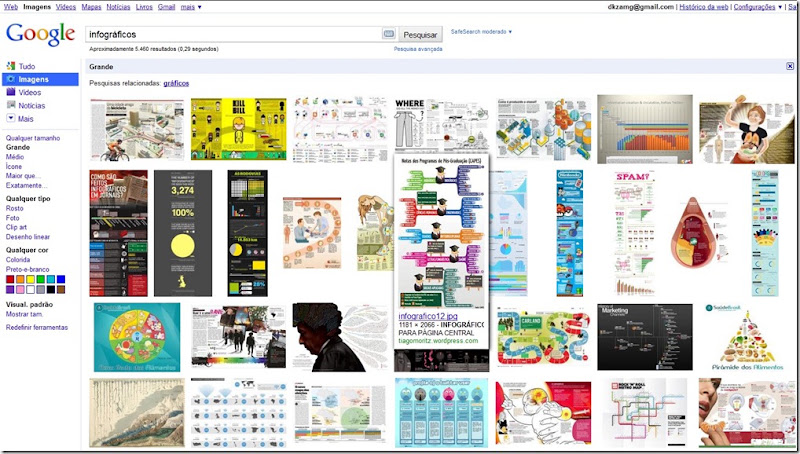The image size is (800, 454).
Task: Click tiagomoritz.wordpress.com in preview popup
Action: pyautogui.click(x=438, y=340)
